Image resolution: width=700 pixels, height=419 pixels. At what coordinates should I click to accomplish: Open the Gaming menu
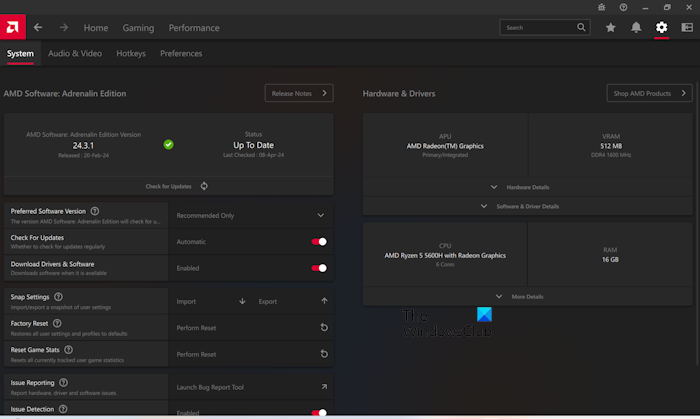click(138, 28)
